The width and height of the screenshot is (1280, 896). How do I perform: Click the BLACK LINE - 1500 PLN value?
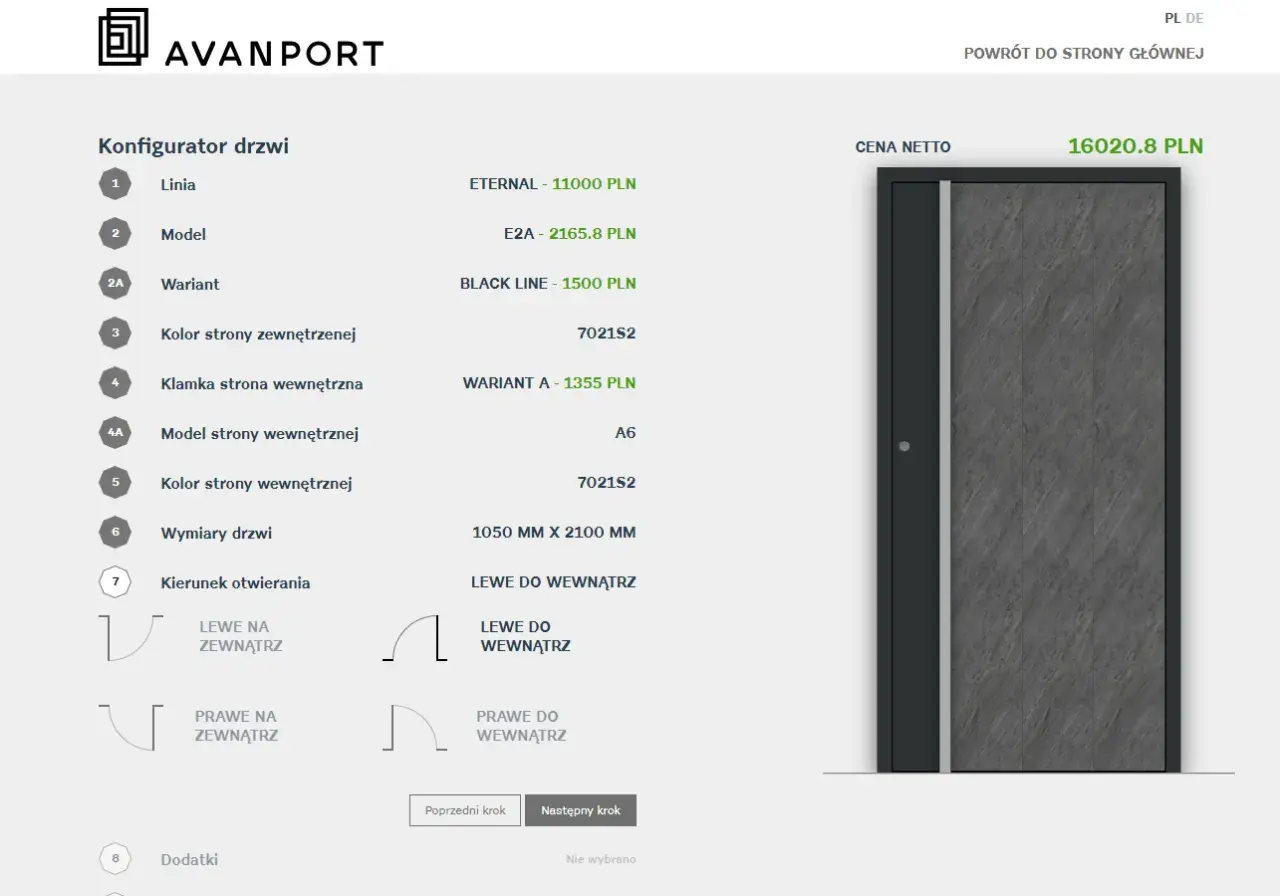pos(548,284)
